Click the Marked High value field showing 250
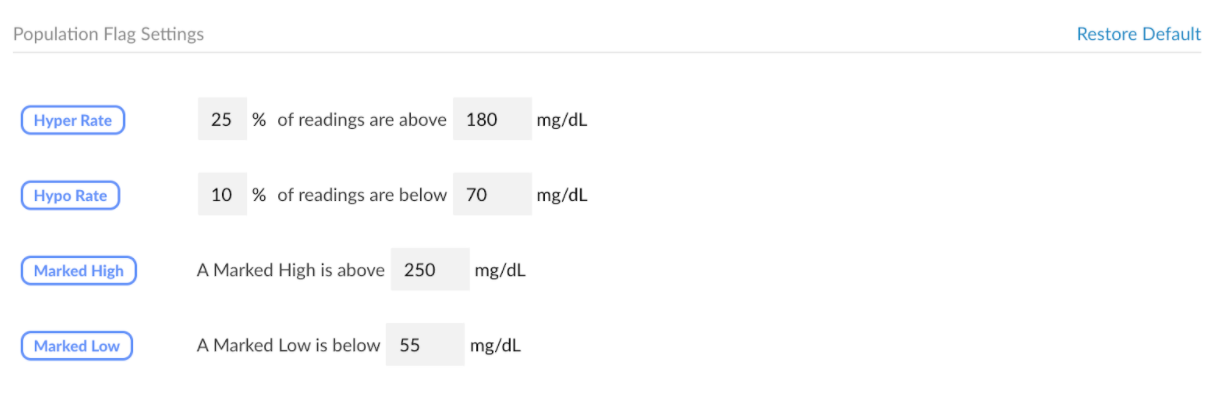Screen dimensions: 1222x396 [x=430, y=269]
